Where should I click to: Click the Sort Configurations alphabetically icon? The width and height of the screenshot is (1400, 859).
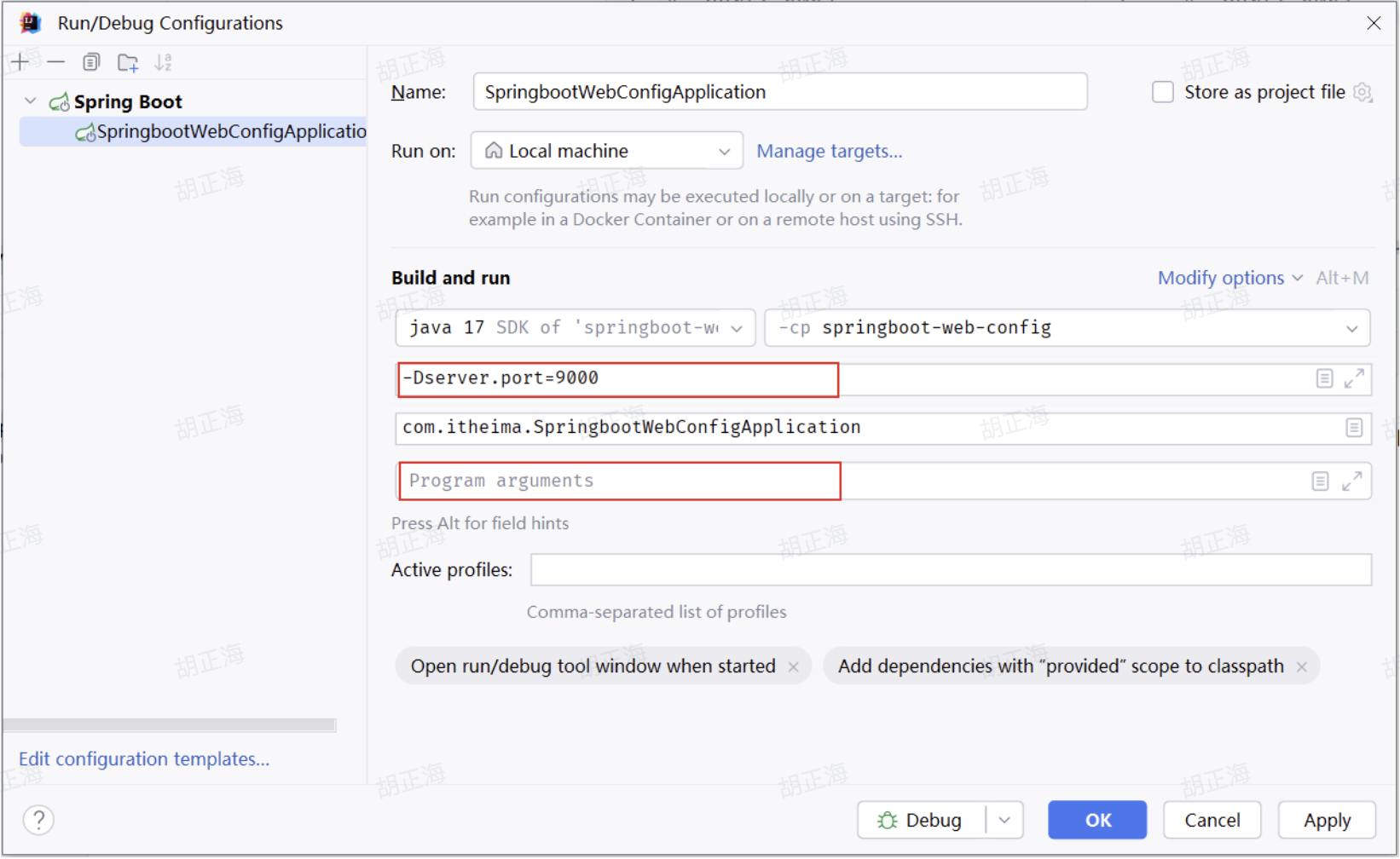click(163, 62)
